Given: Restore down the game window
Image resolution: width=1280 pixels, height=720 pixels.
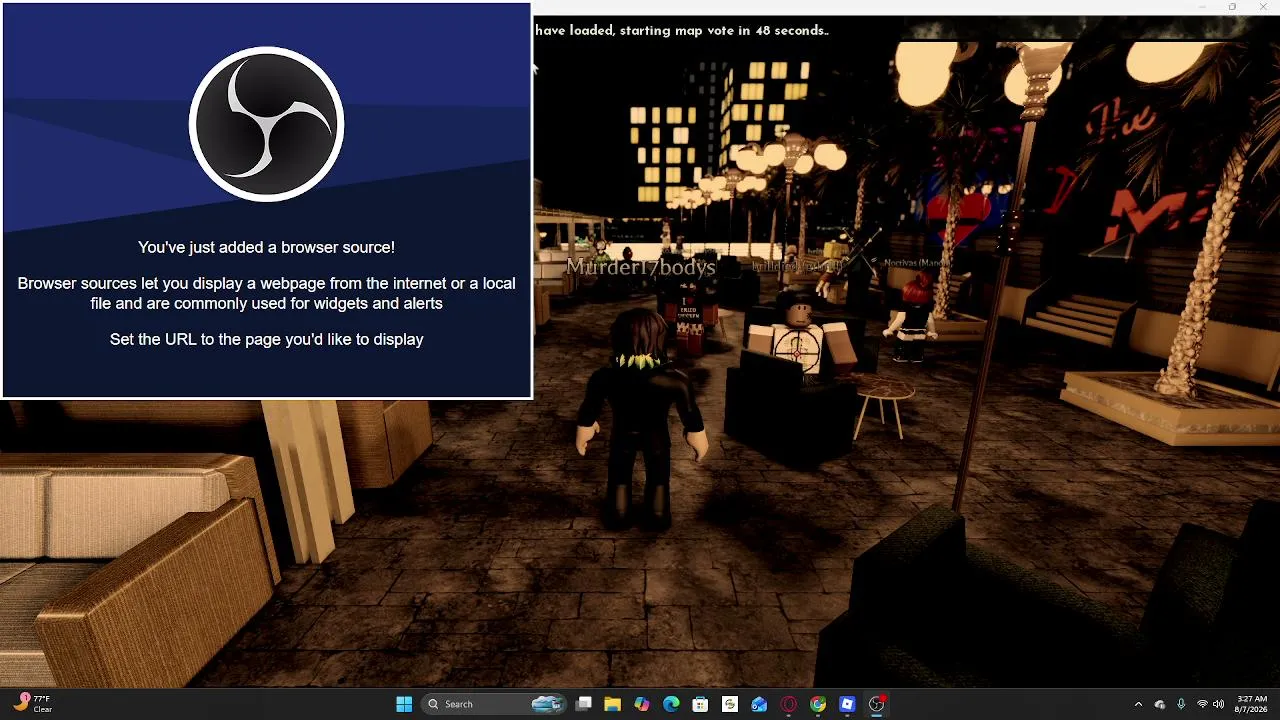Looking at the screenshot, I should click(1232, 7).
